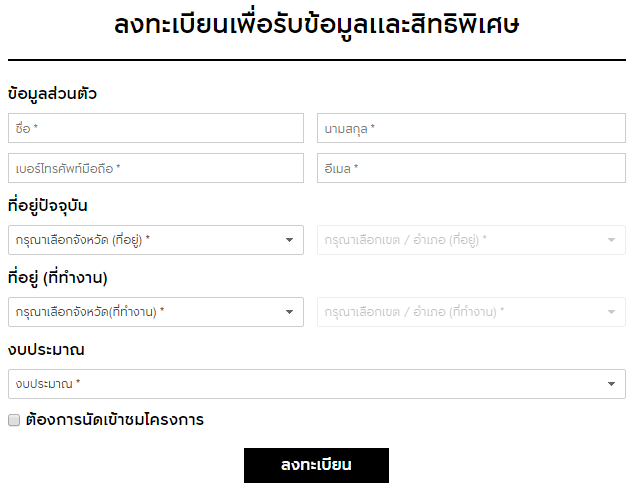
Task: Click the arrow icon on home province dropdown
Action: pyautogui.click(x=289, y=240)
